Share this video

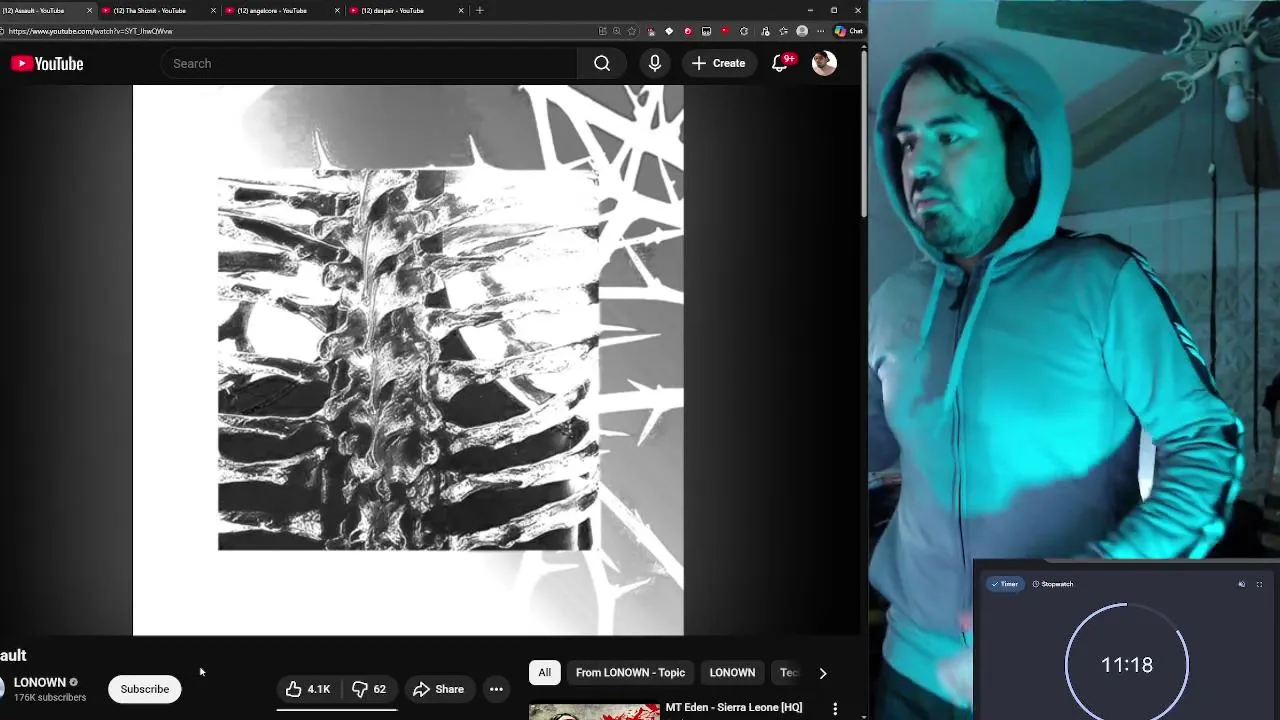[438, 689]
